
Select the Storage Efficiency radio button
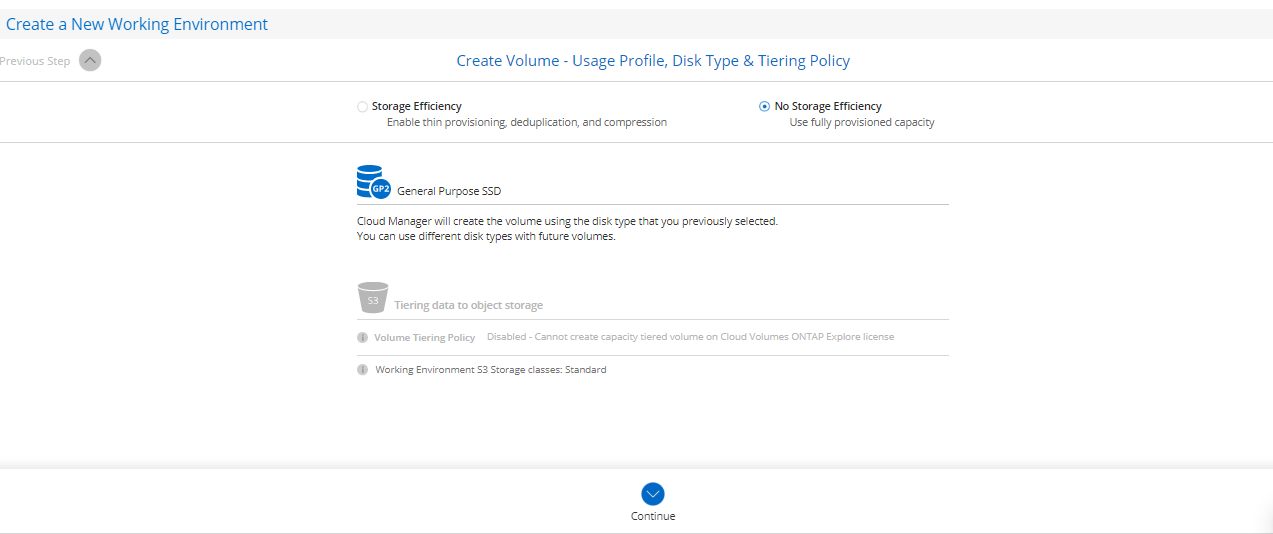coord(362,106)
